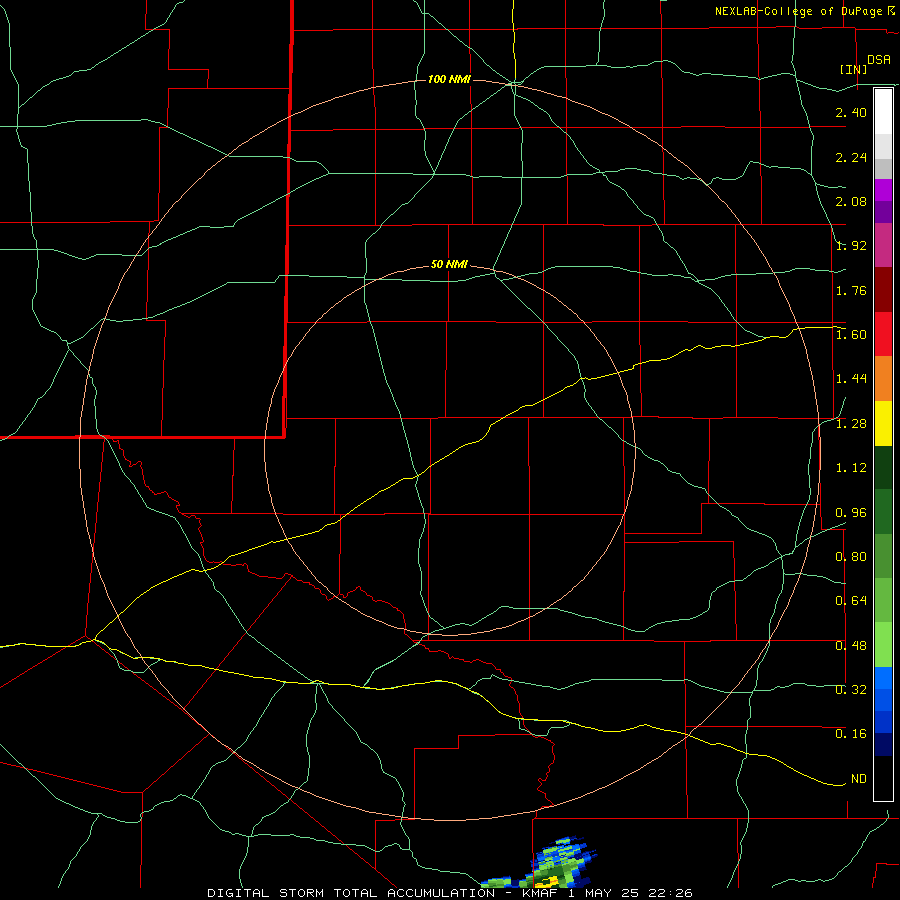The width and height of the screenshot is (900, 900).
Task: Pick the lime green swatch beside 0.48
Action: (x=883, y=645)
